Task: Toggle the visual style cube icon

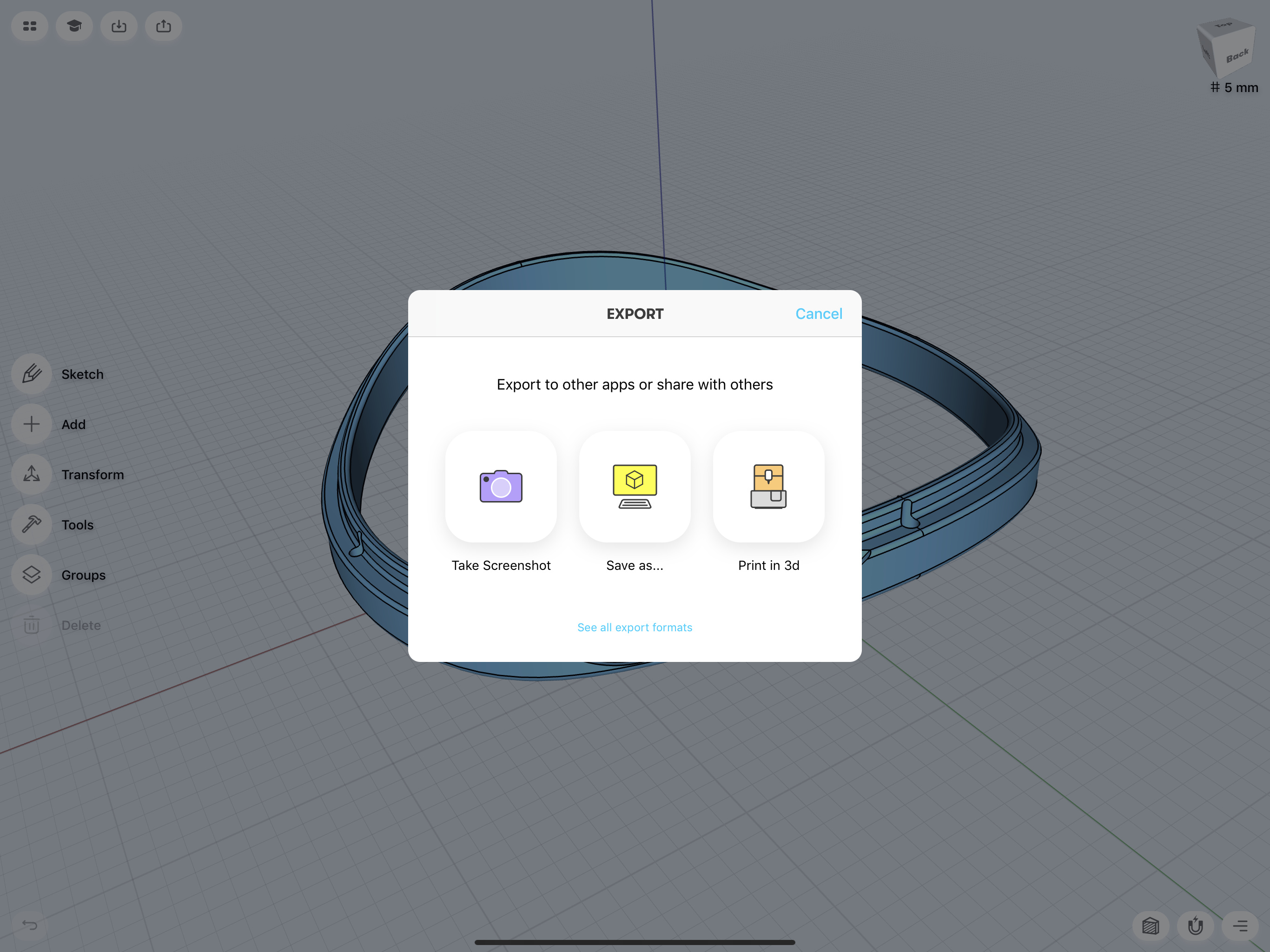Action: [1151, 926]
